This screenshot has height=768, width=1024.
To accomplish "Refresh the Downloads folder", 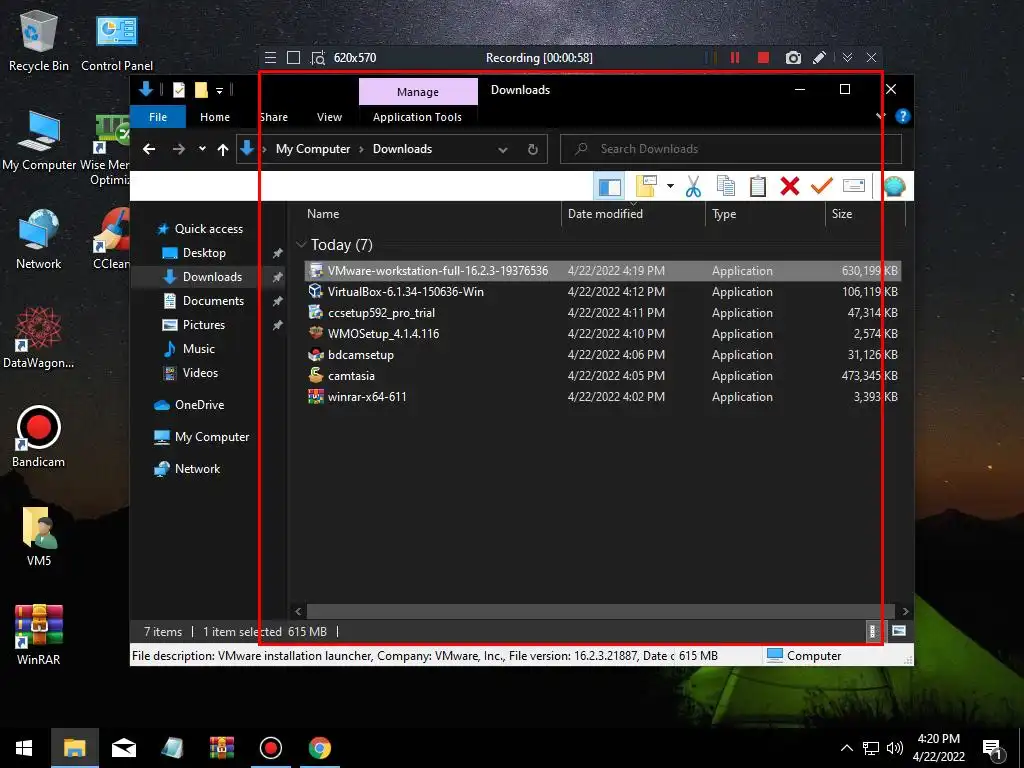I will tap(533, 150).
